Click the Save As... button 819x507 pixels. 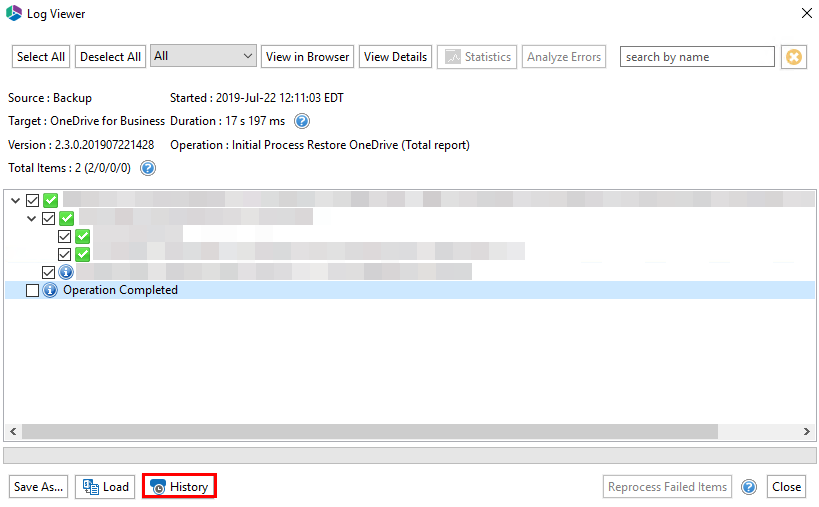point(38,487)
